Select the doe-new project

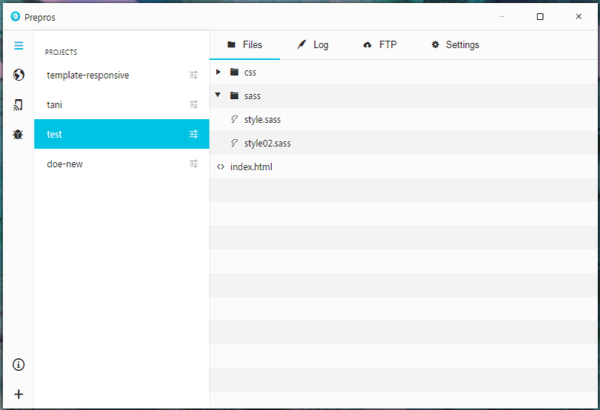65,163
